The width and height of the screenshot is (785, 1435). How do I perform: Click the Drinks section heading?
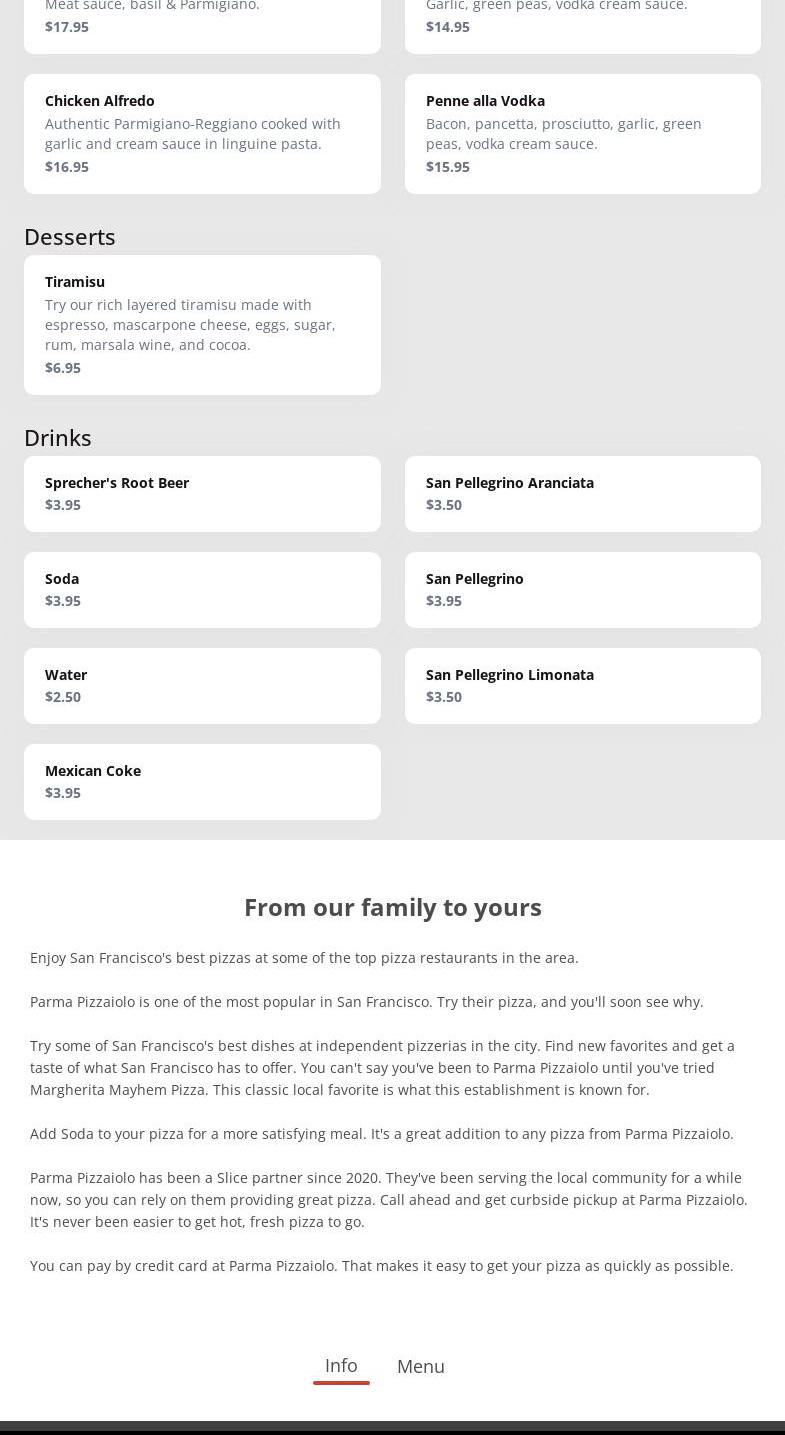[58, 438]
